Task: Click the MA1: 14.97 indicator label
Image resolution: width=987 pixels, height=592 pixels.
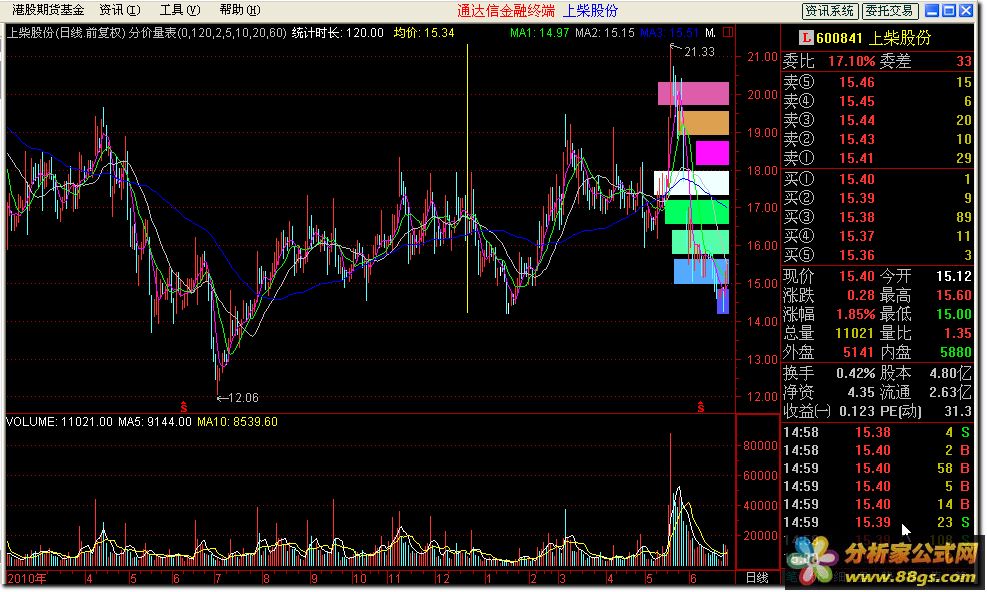Action: click(539, 33)
